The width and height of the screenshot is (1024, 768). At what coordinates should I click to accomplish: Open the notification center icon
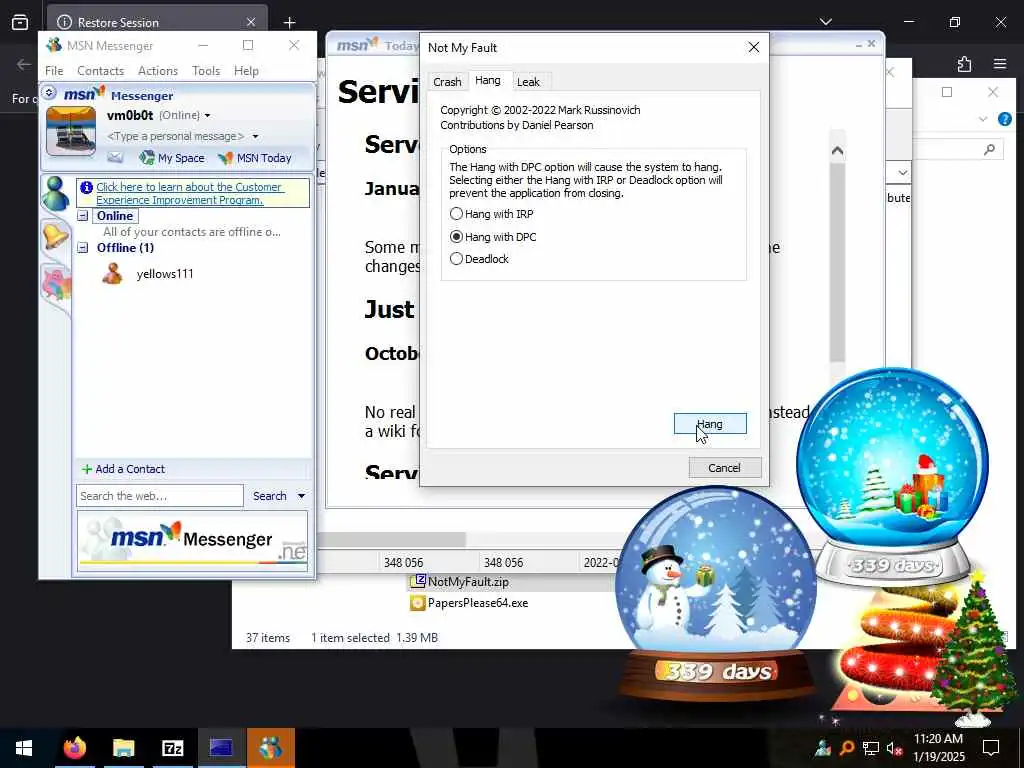[991, 748]
